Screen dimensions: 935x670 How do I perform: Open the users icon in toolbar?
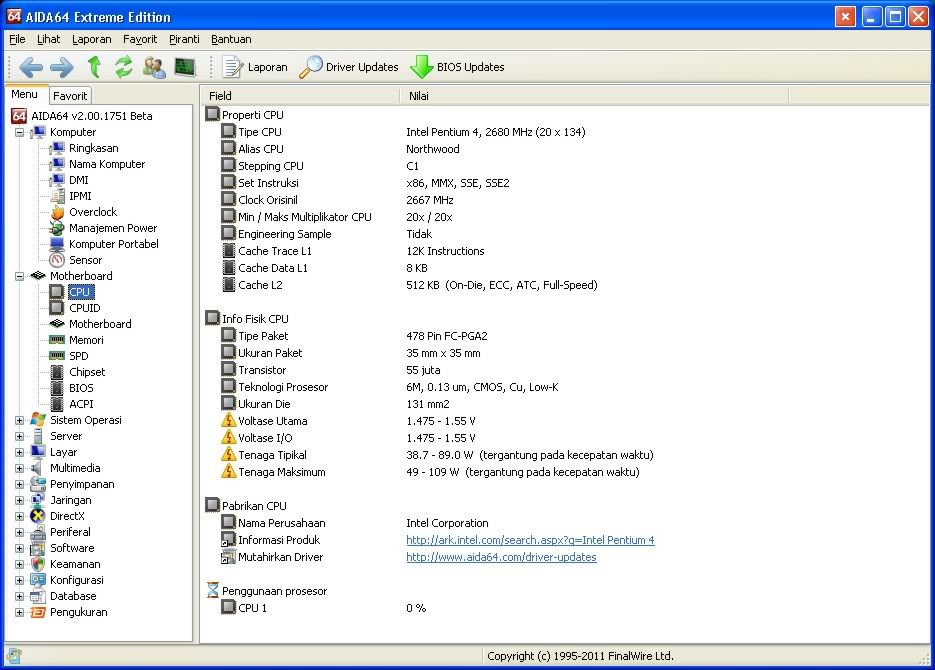coord(154,67)
